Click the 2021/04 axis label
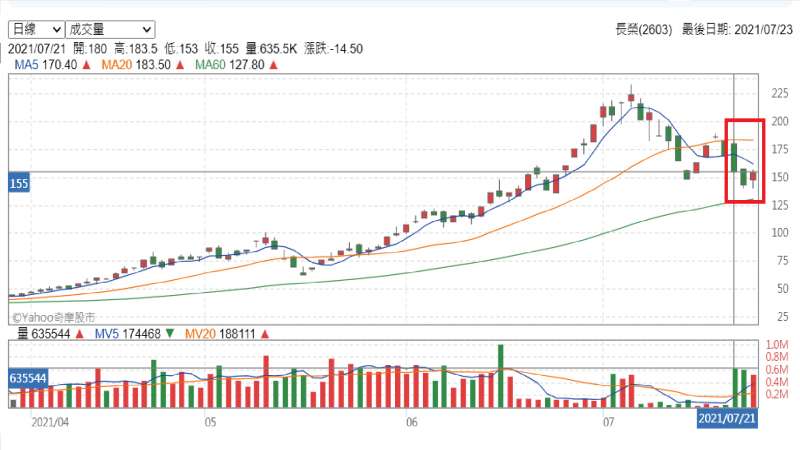Image resolution: width=800 pixels, height=450 pixels. coord(50,422)
